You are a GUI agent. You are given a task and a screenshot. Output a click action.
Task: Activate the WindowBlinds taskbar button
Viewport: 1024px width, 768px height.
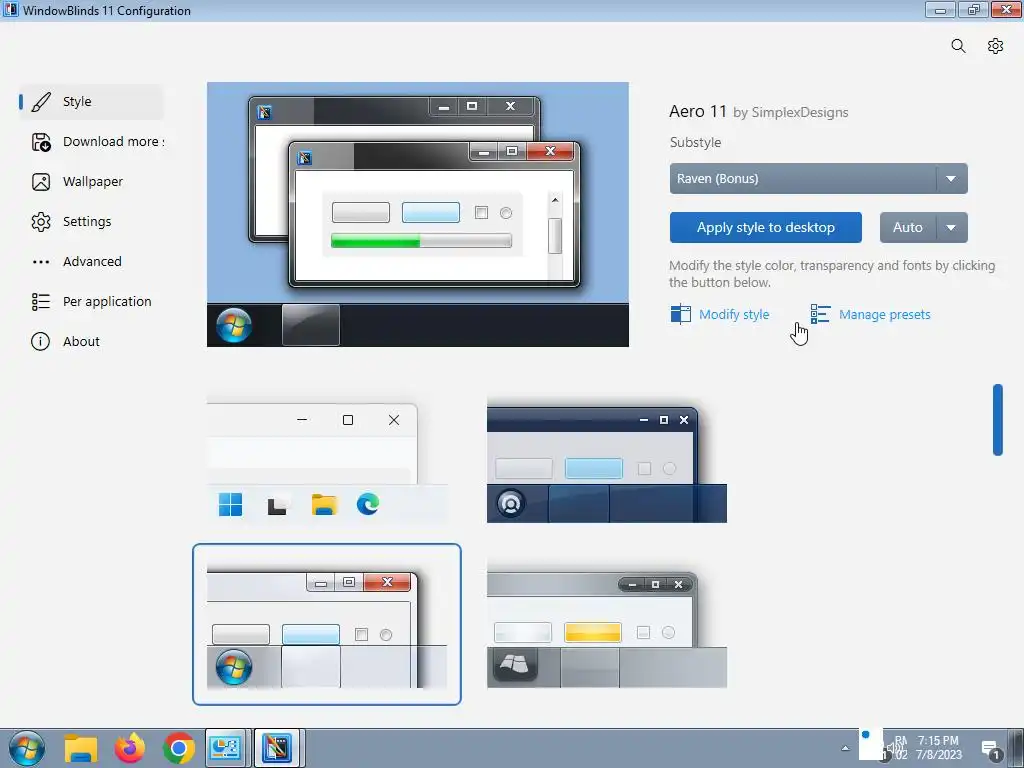pos(276,748)
